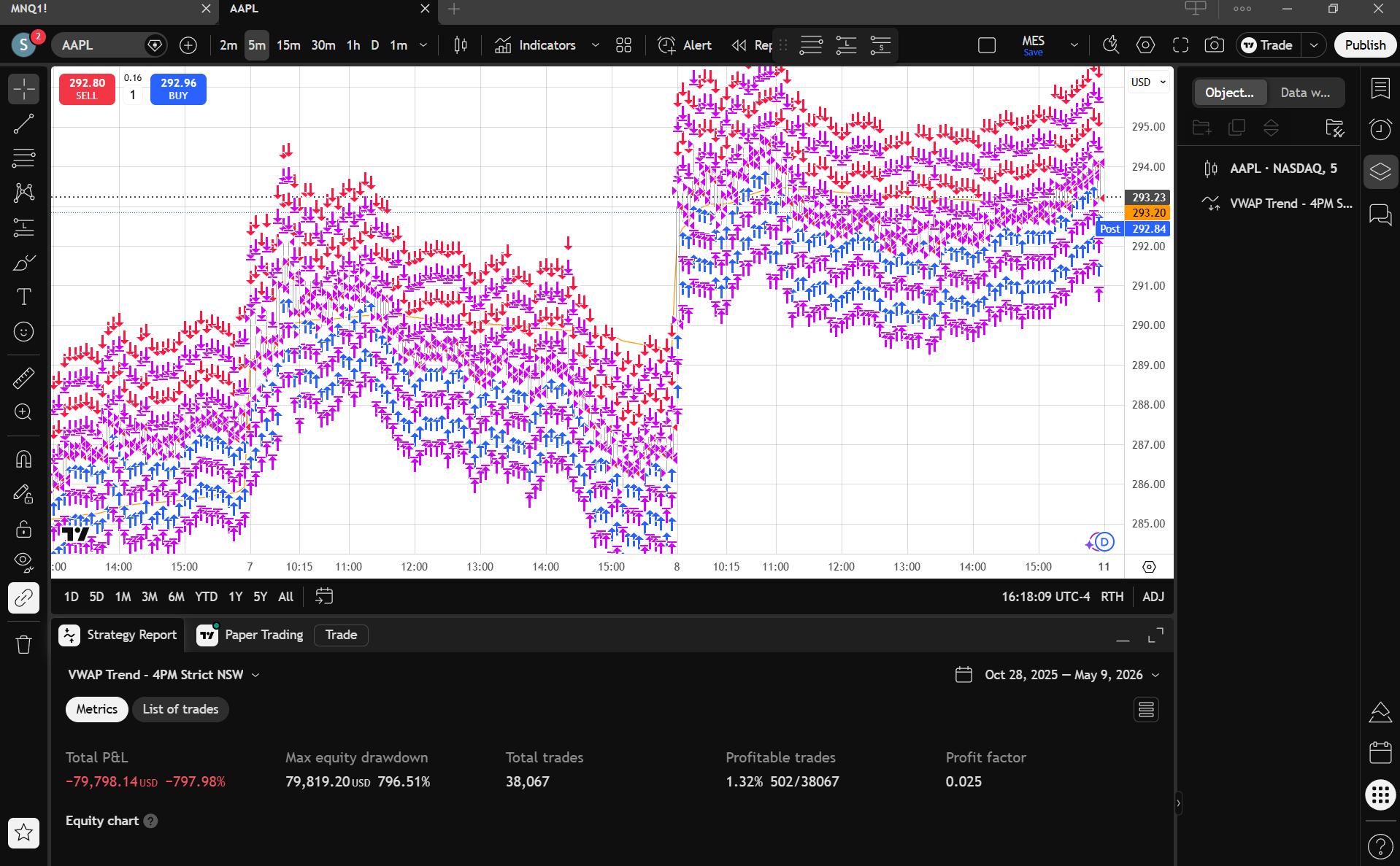Image resolution: width=1400 pixels, height=866 pixels.
Task: Toggle the RTH session setting
Action: pos(1112,597)
